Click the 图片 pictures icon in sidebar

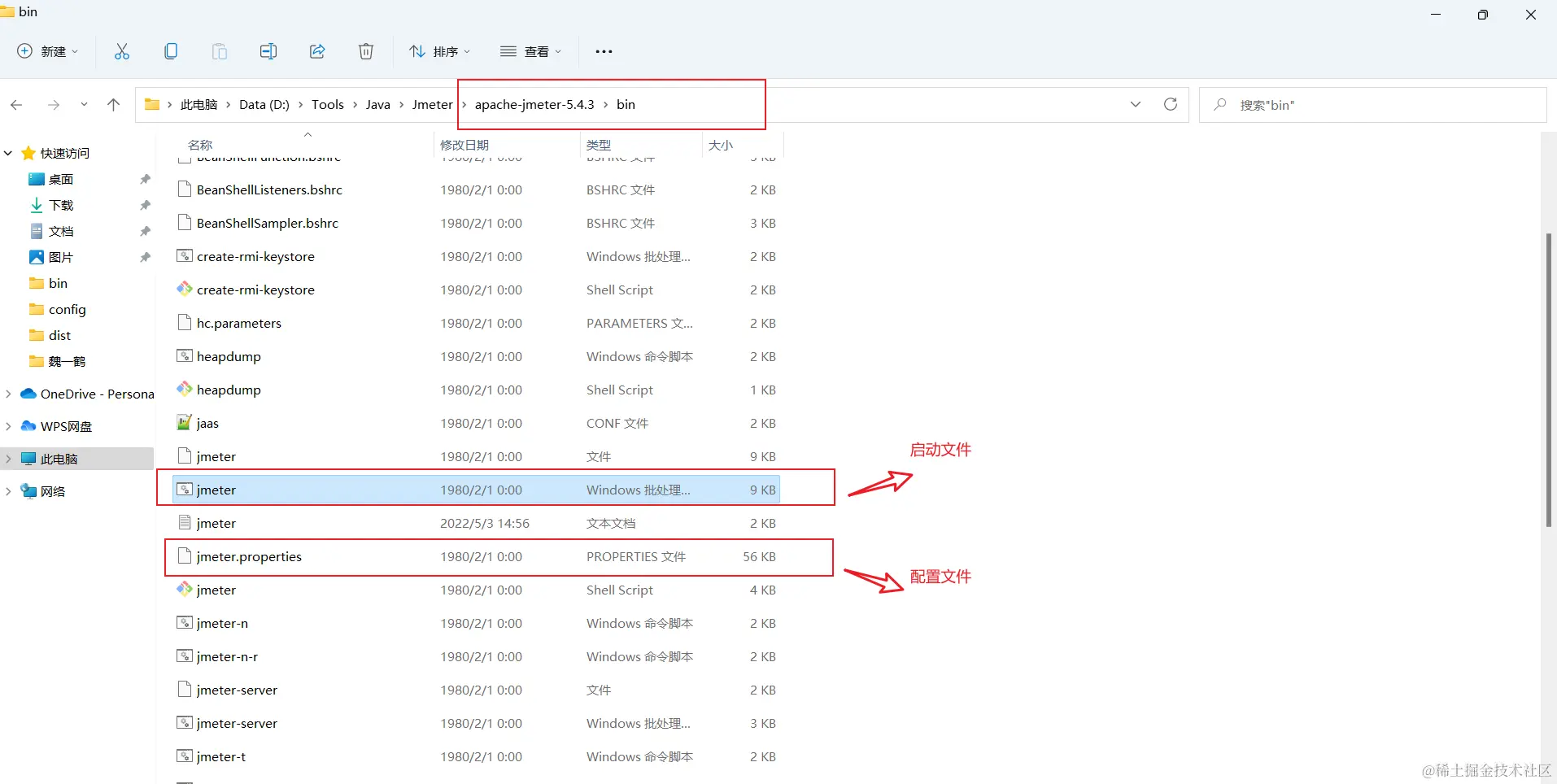tap(37, 257)
